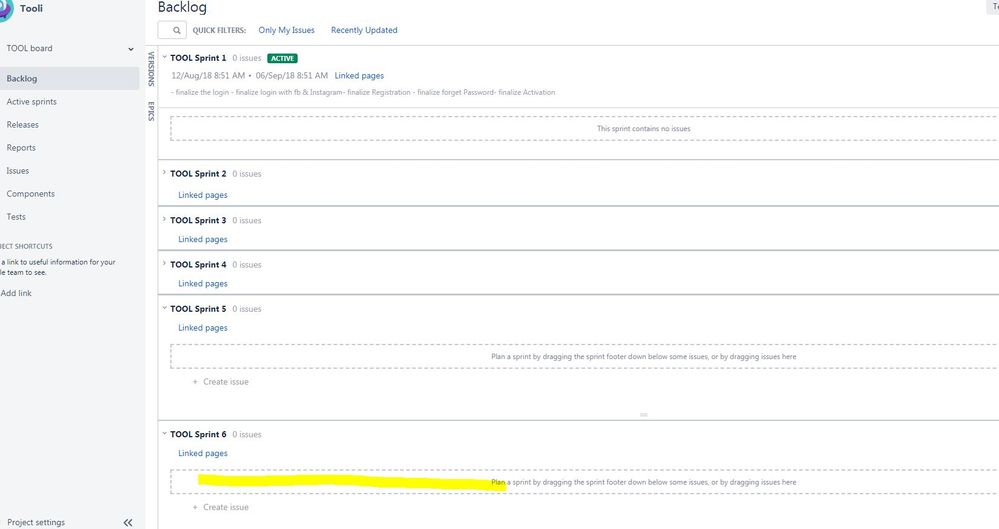This screenshot has height=529, width=999.
Task: Go to Active sprints
Action: 31,101
